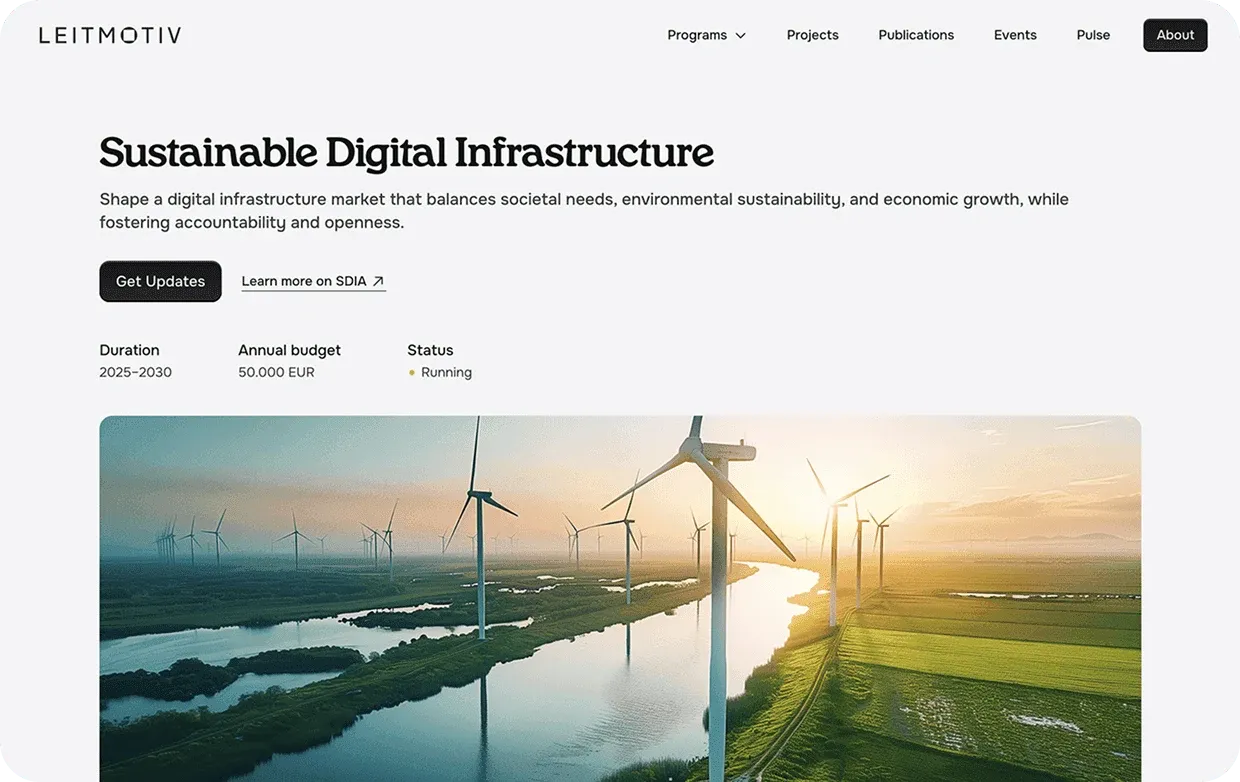
Task: Click the 50.000 EUR budget value
Action: click(276, 372)
